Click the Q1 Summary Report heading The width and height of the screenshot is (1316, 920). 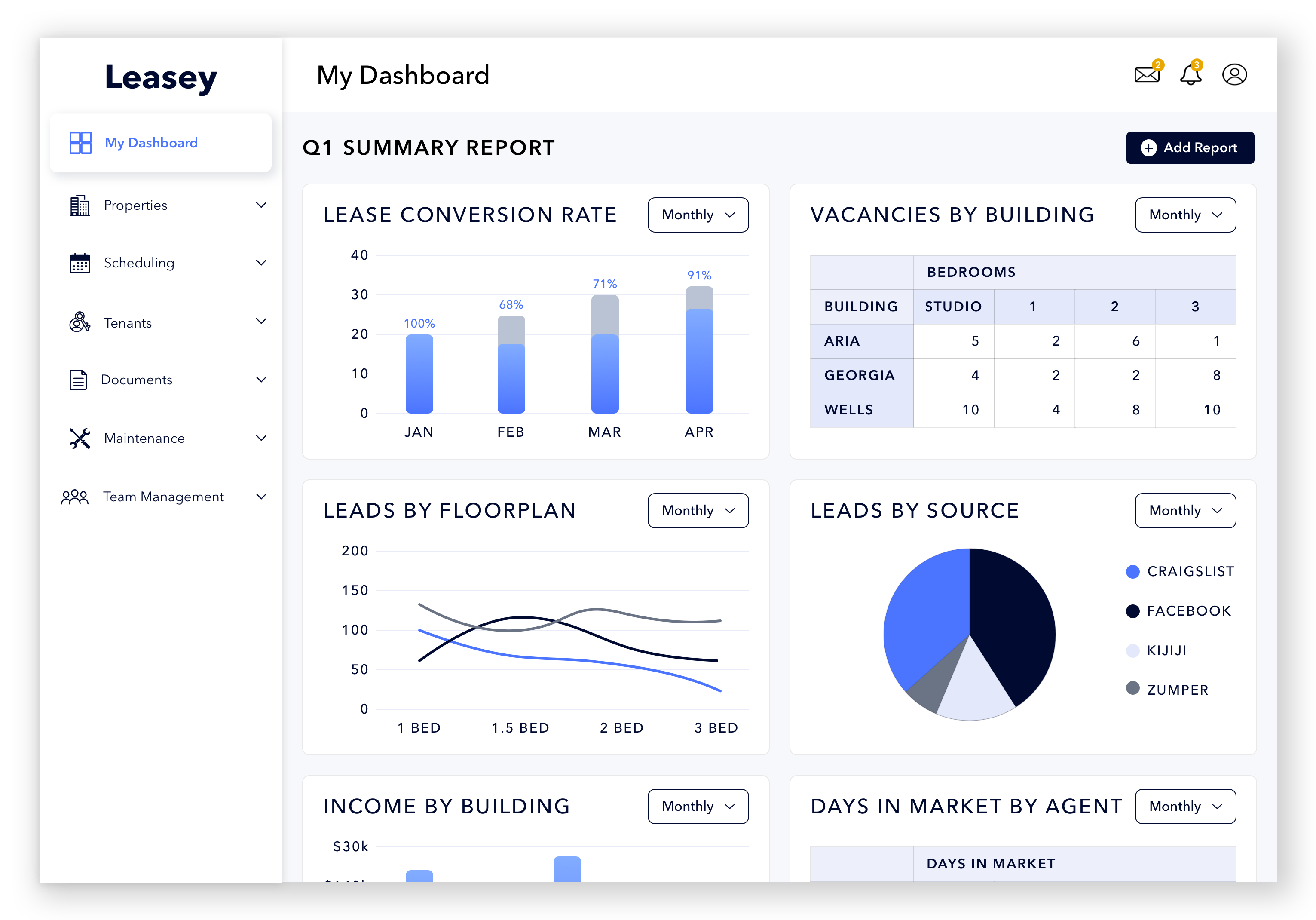[429, 148]
